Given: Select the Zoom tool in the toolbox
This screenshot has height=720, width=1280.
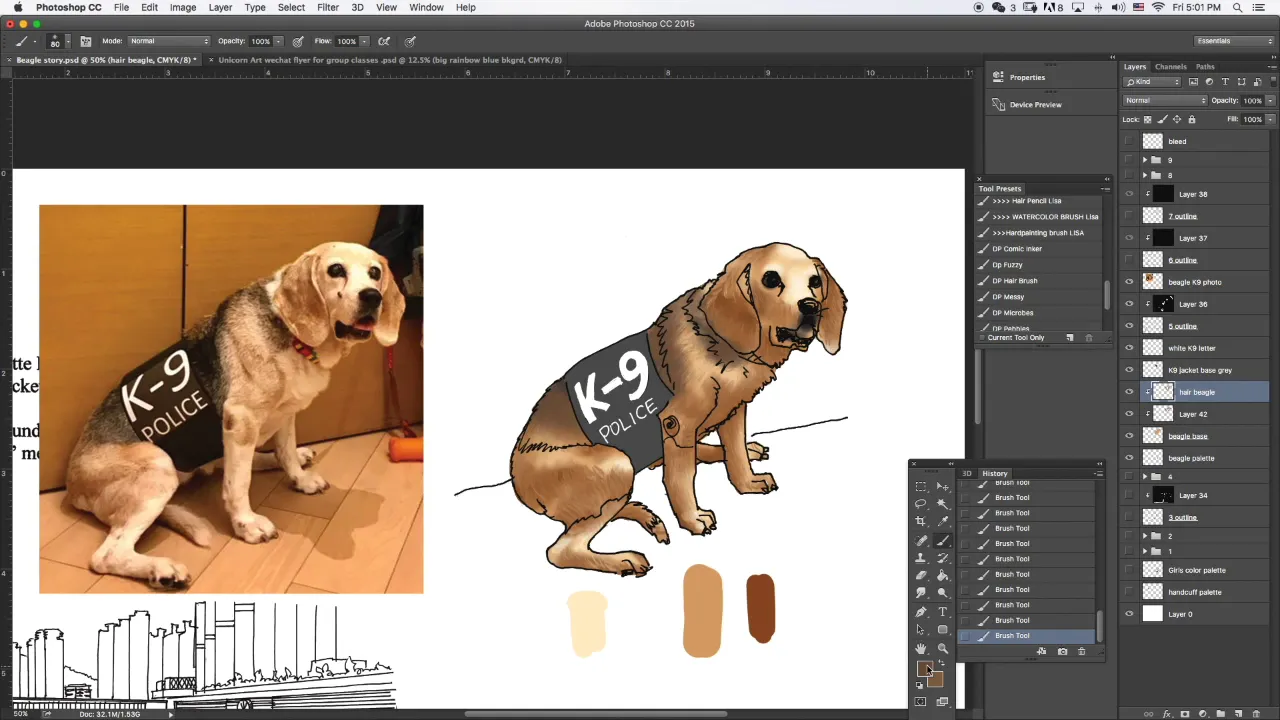Looking at the screenshot, I should (943, 648).
